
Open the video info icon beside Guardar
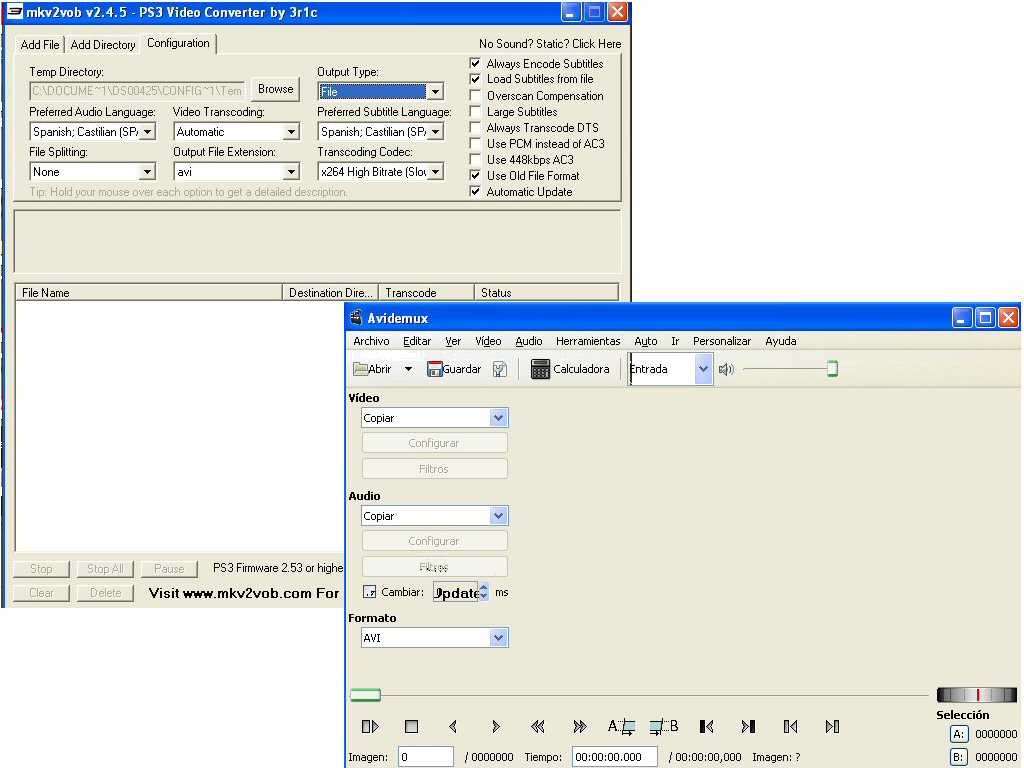coord(500,369)
